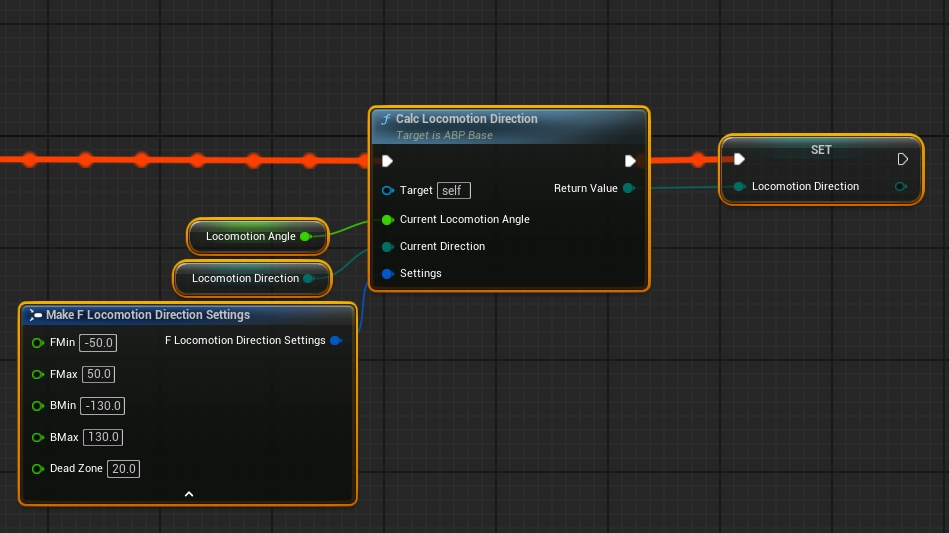Select Make F Locomotion Direction Settings title
Image resolution: width=949 pixels, height=533 pixels.
click(x=148, y=315)
